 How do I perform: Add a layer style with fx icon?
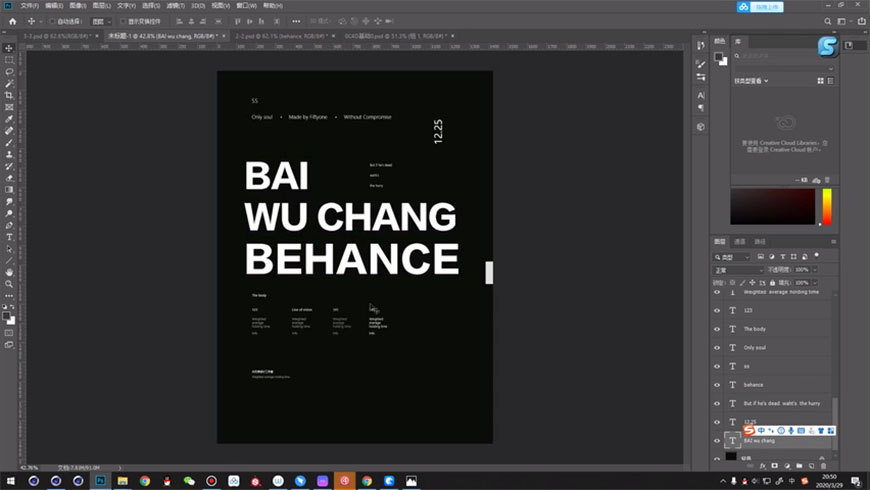click(763, 466)
